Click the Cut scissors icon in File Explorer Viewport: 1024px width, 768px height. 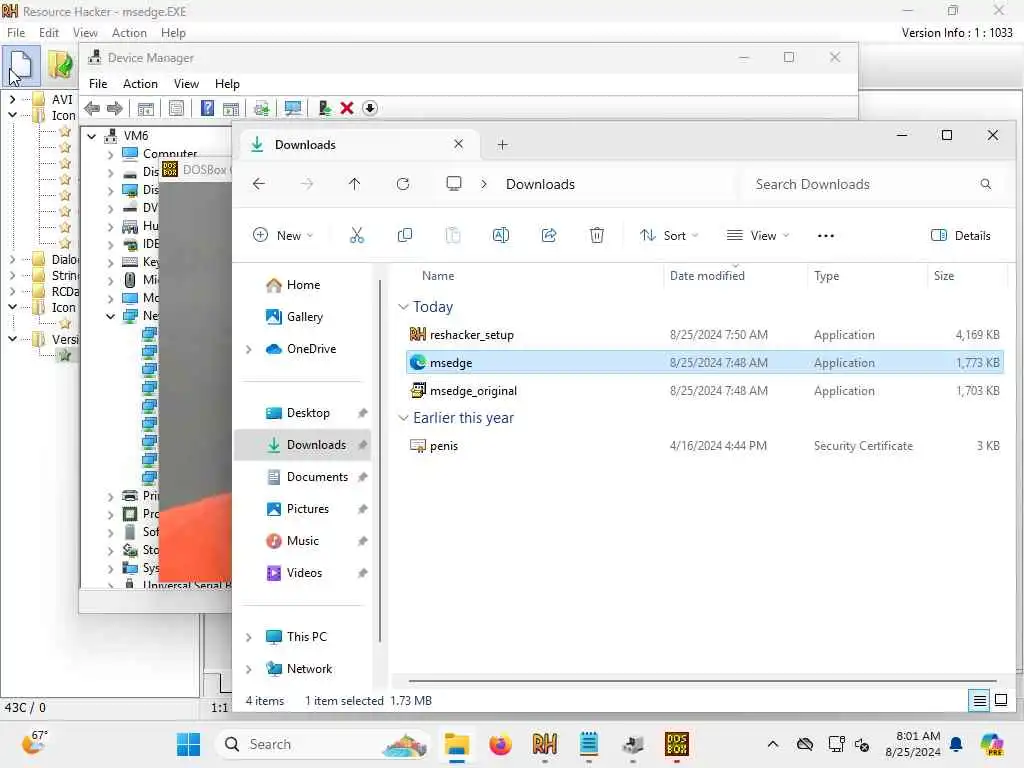357,236
